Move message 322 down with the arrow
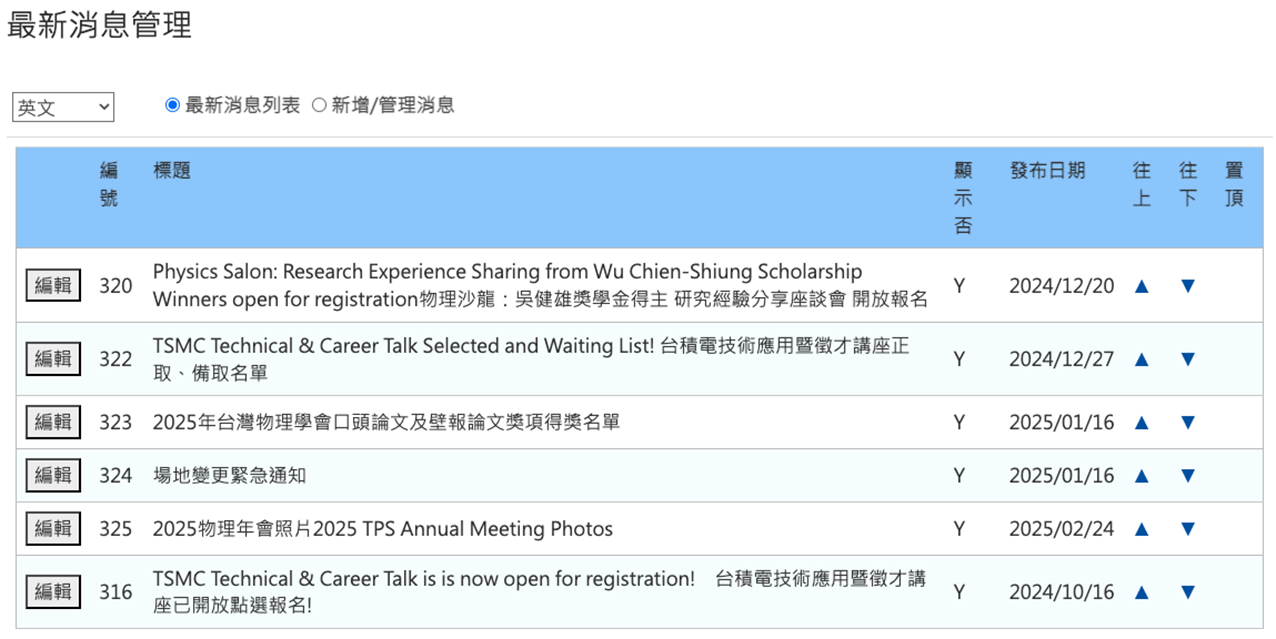1276x639 pixels. (x=1188, y=359)
